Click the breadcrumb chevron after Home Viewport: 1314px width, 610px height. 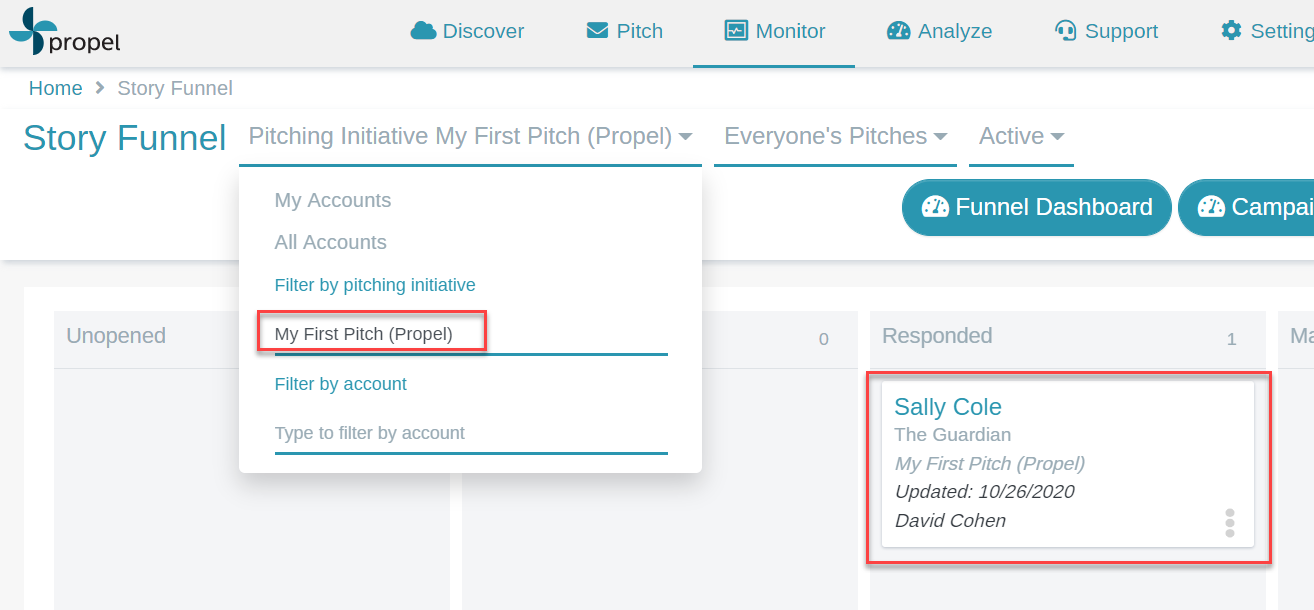[100, 88]
